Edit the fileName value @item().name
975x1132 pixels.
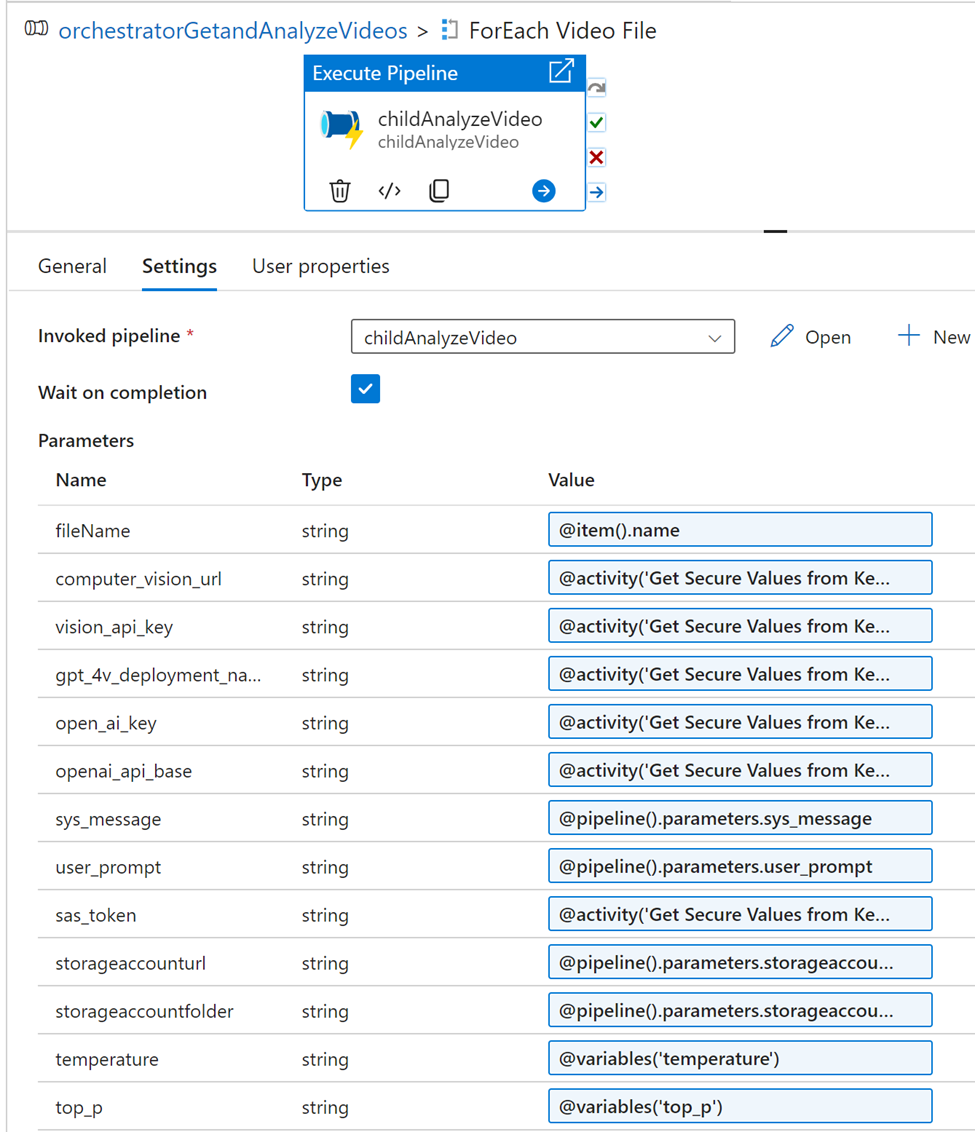[740, 530]
